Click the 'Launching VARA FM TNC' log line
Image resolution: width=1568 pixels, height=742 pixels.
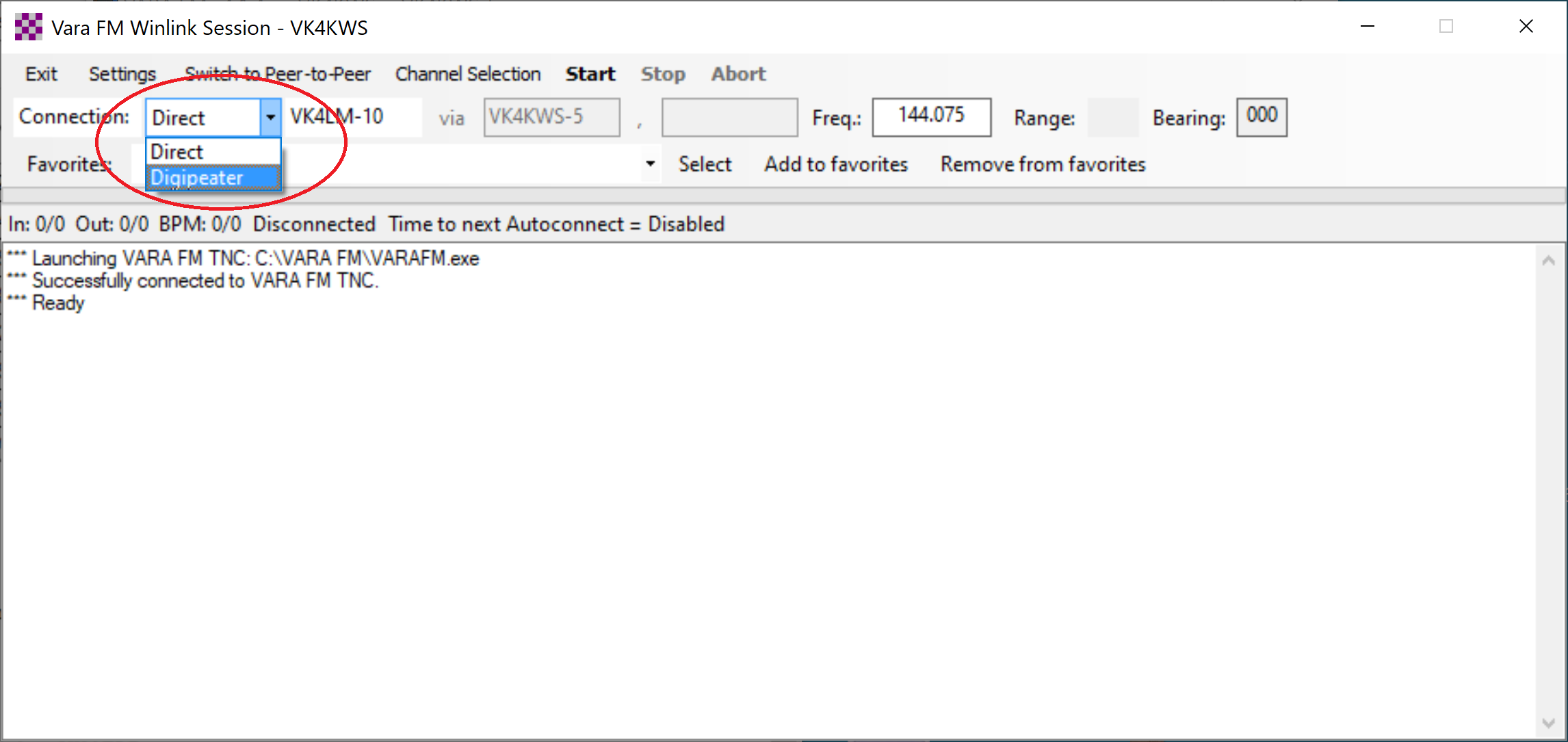click(243, 259)
